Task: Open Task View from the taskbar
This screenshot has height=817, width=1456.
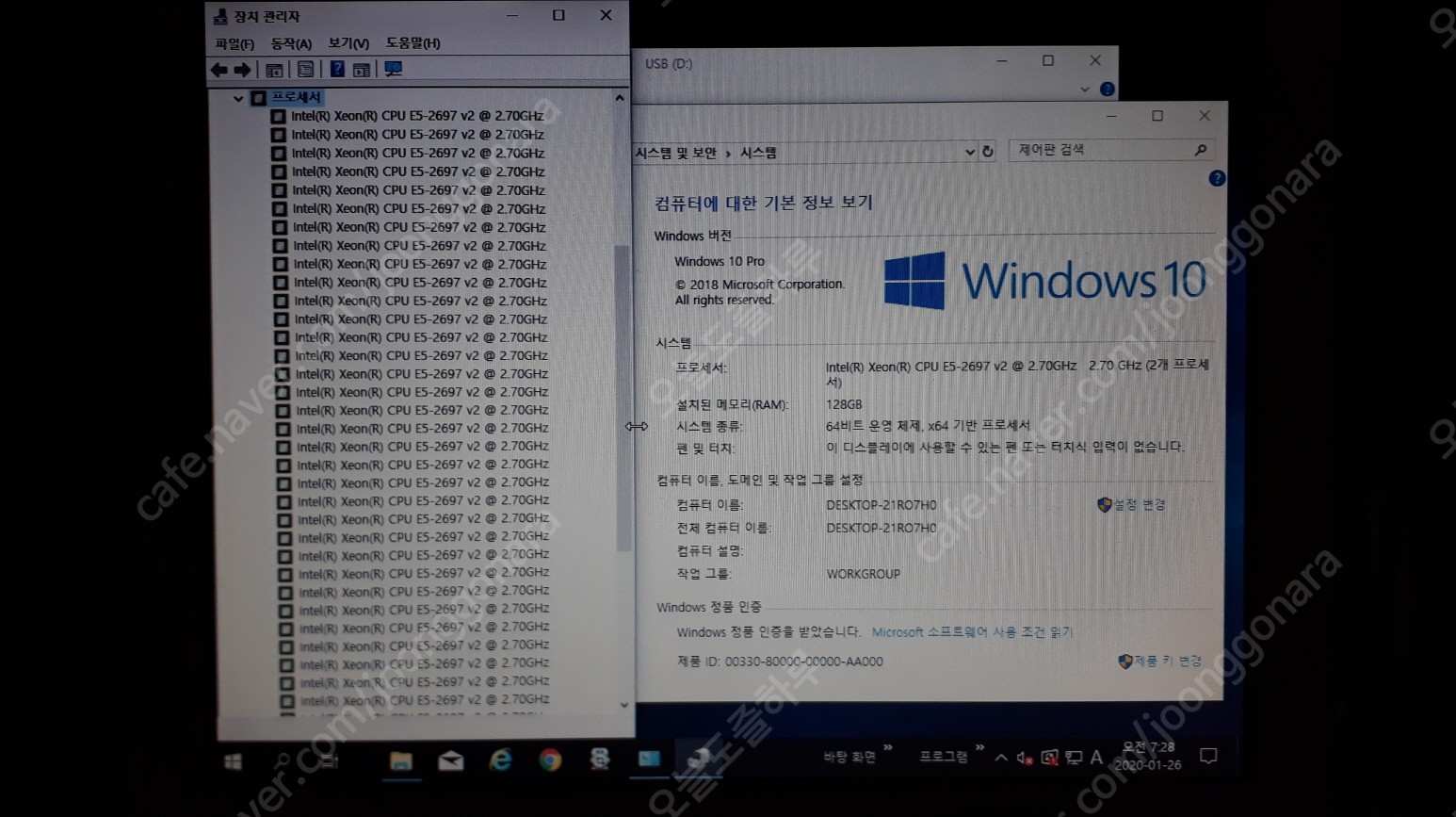Action: point(329,760)
